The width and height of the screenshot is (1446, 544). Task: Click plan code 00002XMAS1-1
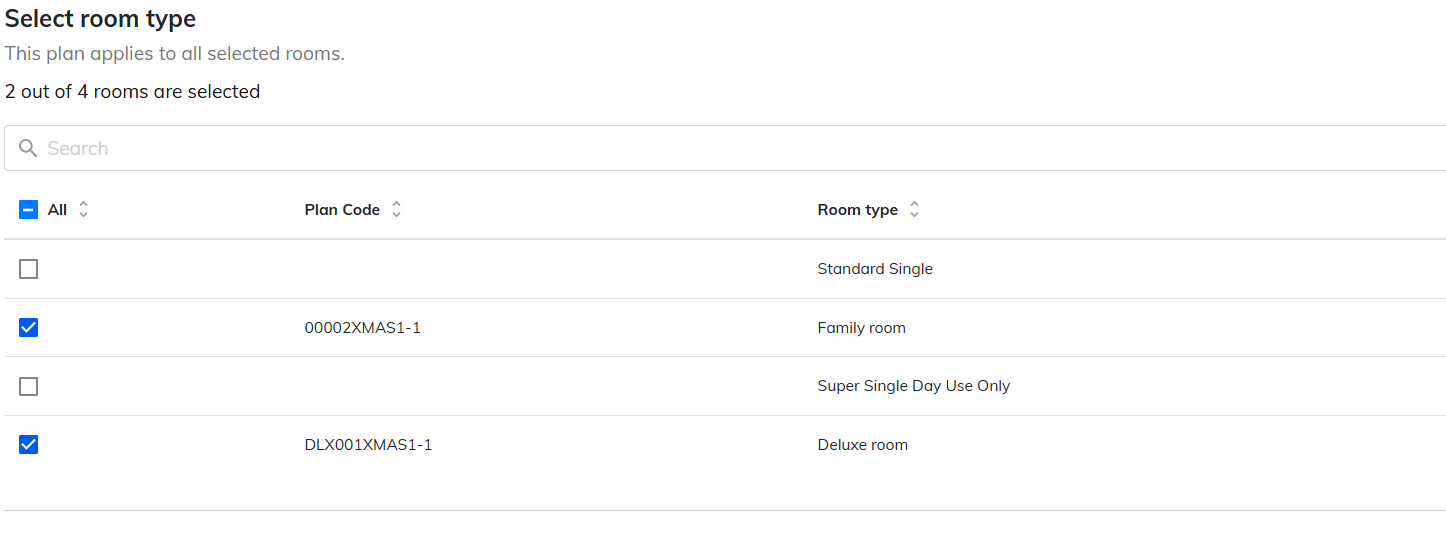point(362,328)
